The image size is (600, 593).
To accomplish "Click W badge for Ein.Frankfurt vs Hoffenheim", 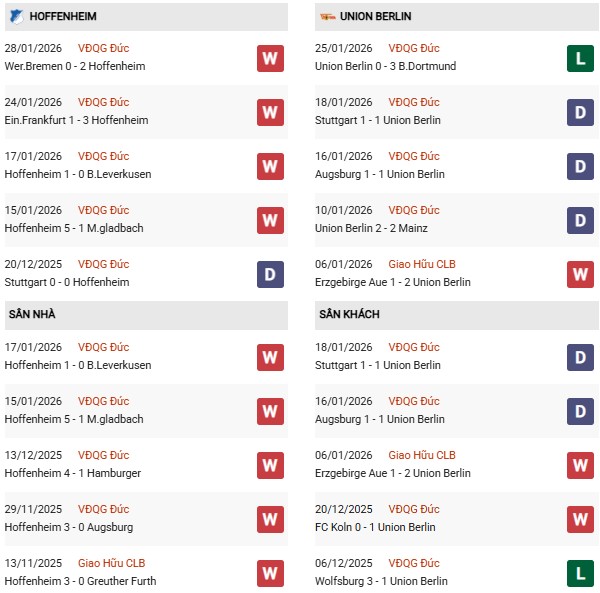I will tap(270, 112).
